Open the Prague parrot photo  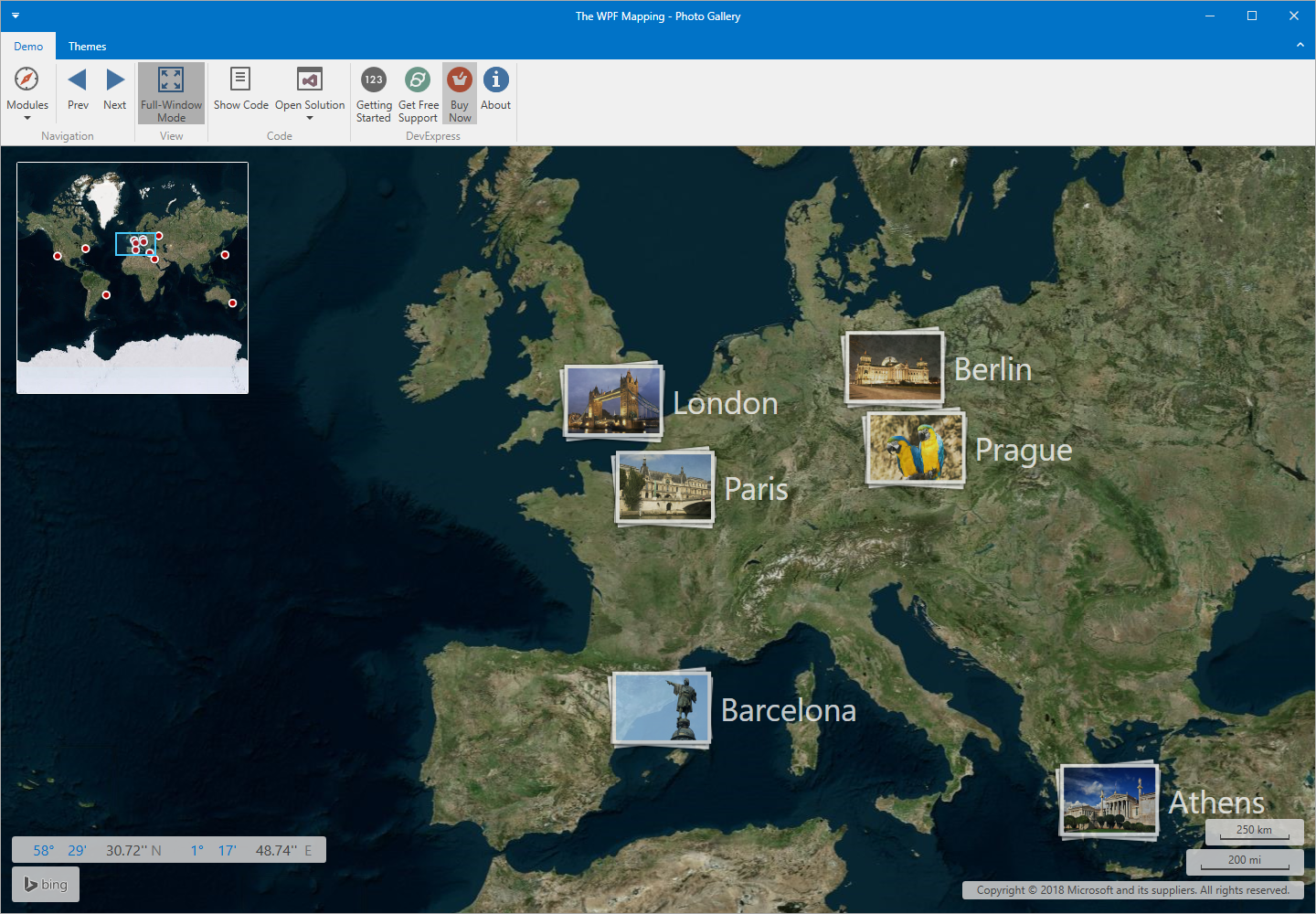(x=915, y=448)
